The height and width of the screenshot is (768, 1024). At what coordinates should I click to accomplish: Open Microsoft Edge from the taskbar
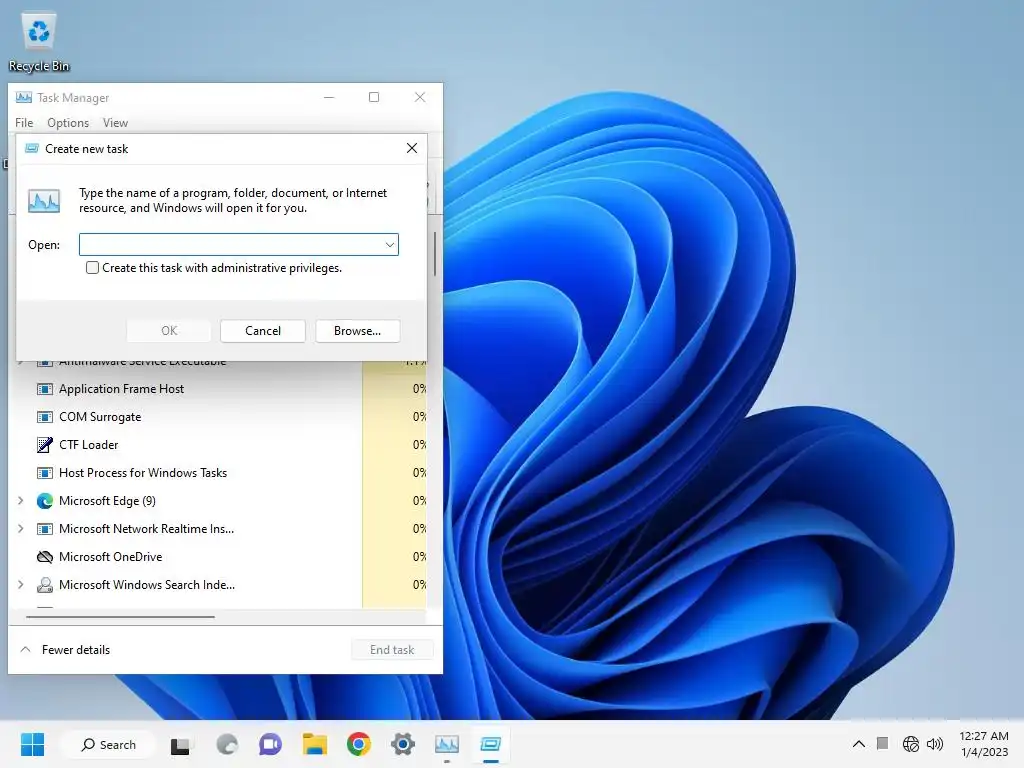[227, 744]
